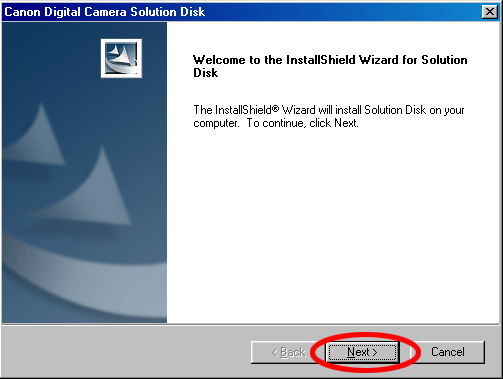The image size is (503, 379).
Task: Click the underlined N in the Next button
Action: pyautogui.click(x=351, y=352)
